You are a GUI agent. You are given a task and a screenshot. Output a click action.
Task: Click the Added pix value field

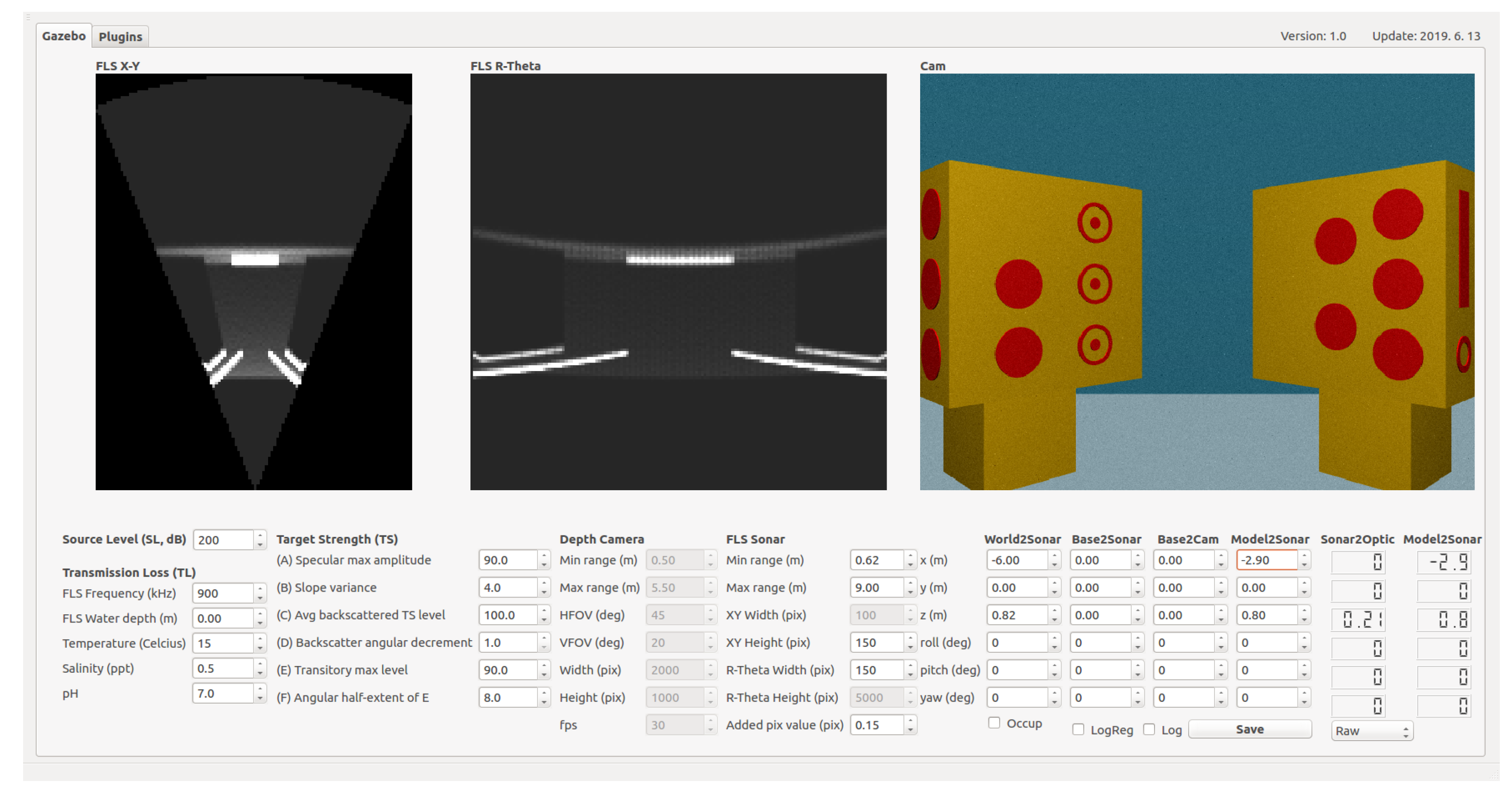tap(878, 725)
